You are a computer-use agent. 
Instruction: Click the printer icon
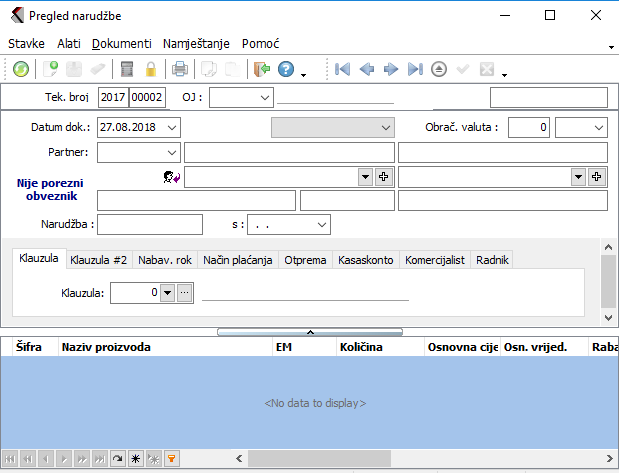click(x=180, y=69)
